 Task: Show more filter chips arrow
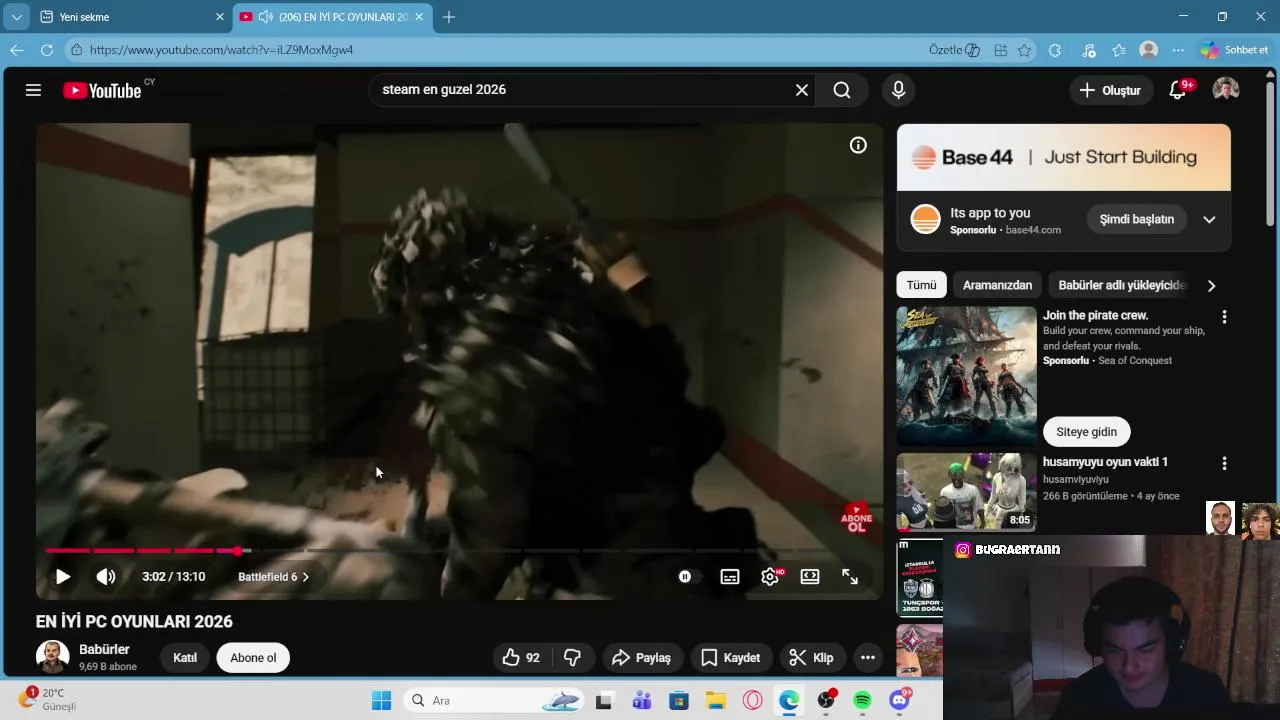click(1211, 286)
